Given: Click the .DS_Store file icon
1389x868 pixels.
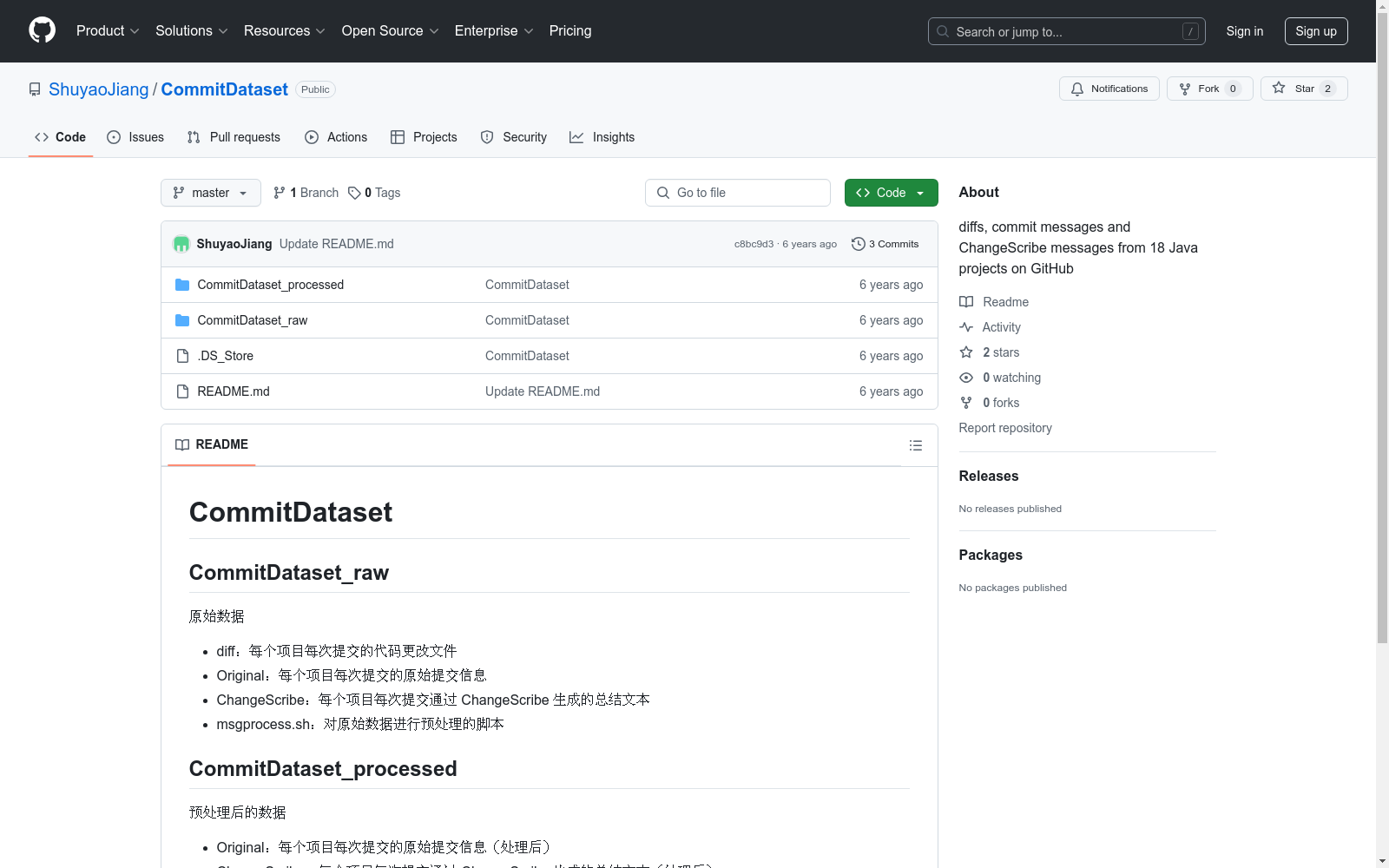Looking at the screenshot, I should 182,356.
